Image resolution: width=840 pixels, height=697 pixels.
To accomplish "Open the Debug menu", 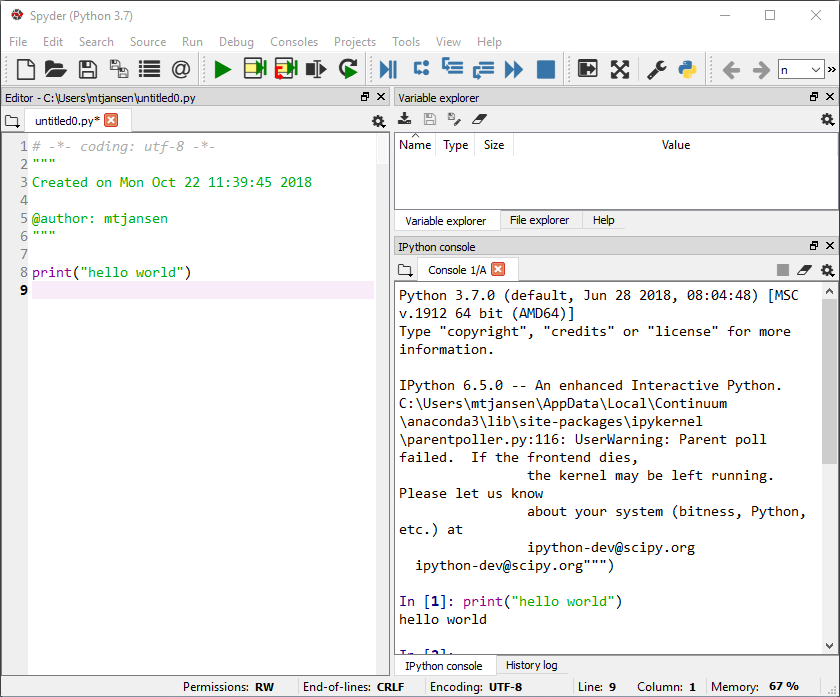I will [236, 42].
